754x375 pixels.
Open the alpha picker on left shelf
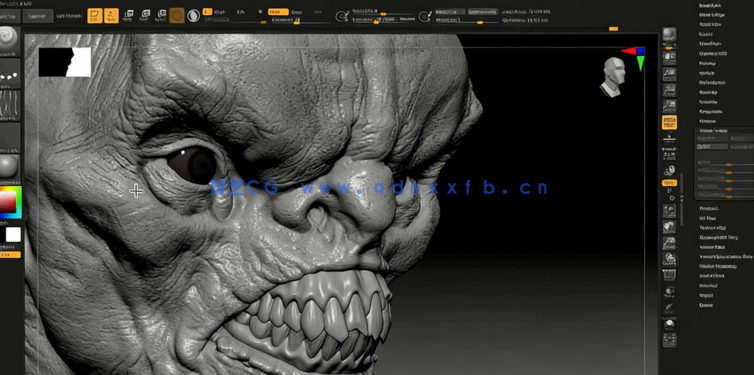click(x=10, y=104)
